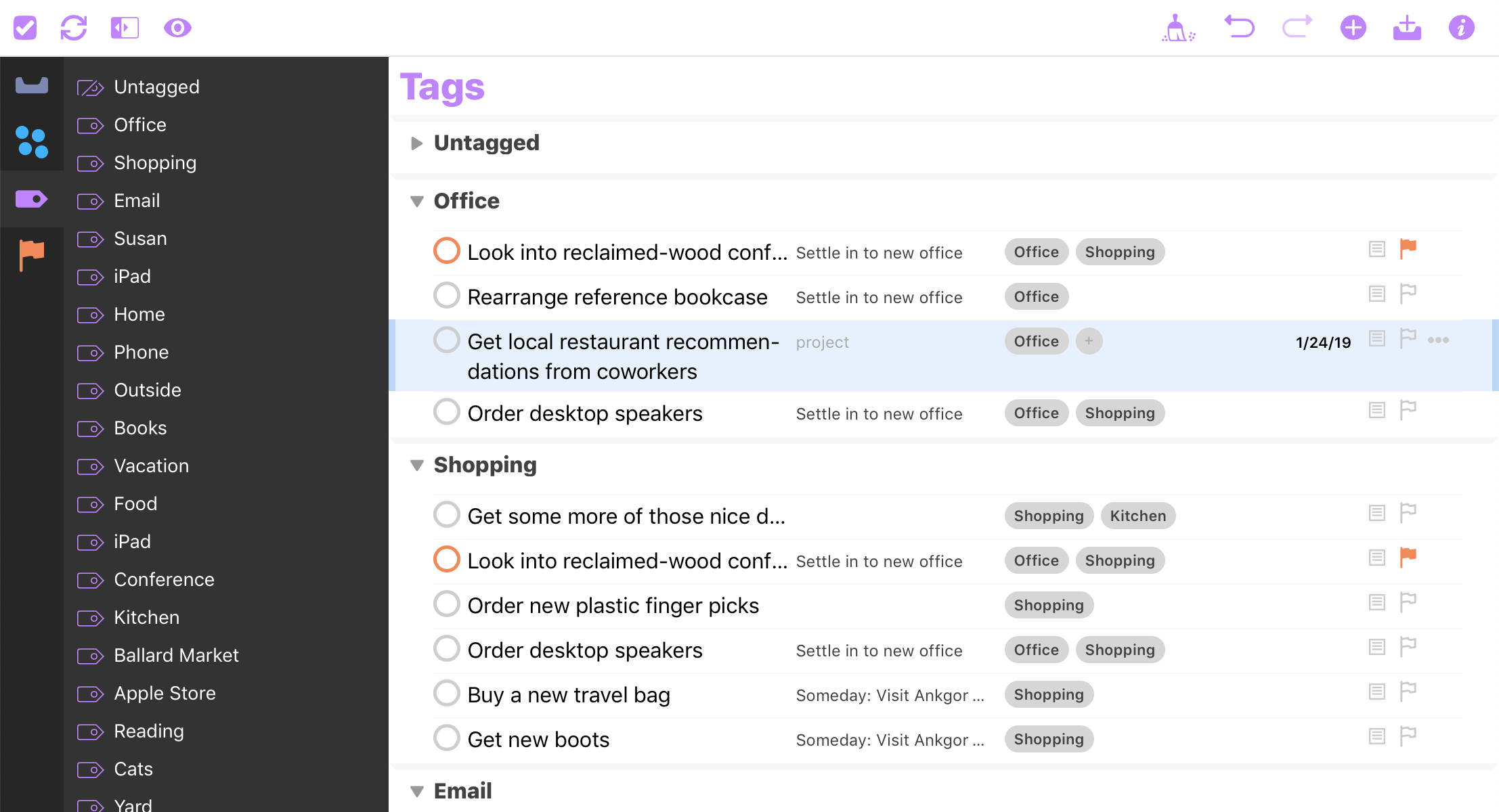The height and width of the screenshot is (812, 1499).
Task: Toggle orange circle for Look into reclaimed-wood conf
Action: (x=447, y=252)
